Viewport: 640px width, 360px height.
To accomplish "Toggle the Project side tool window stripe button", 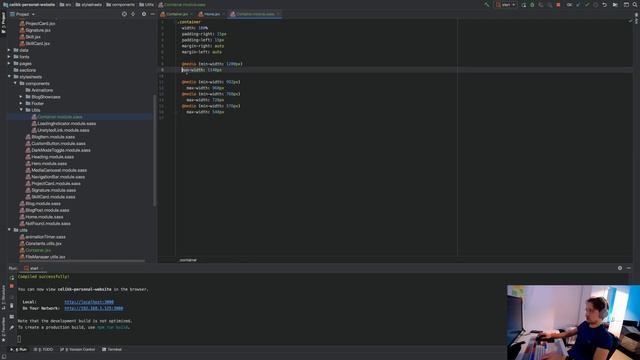I will 3,22.
